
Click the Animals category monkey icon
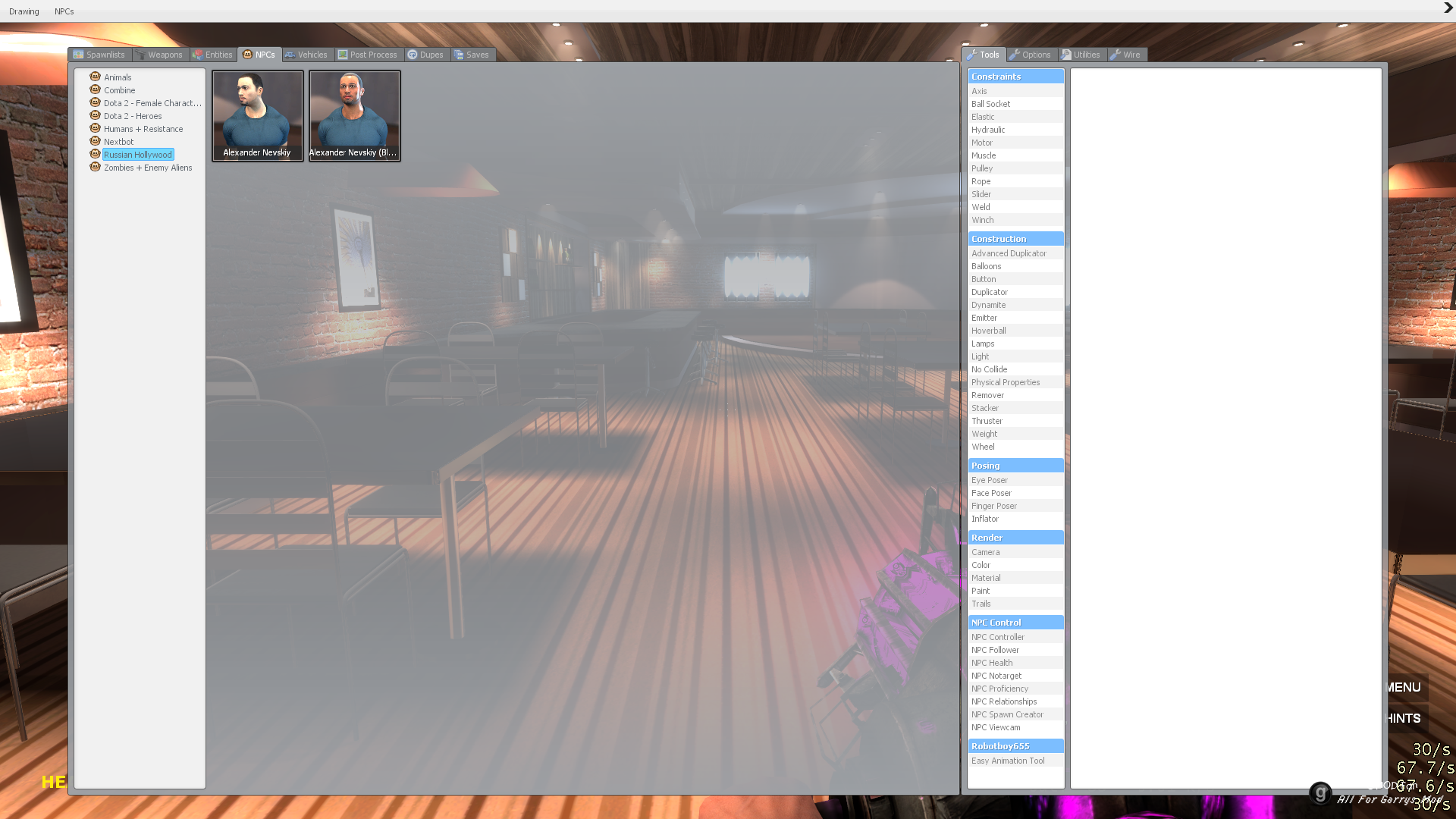tap(95, 77)
